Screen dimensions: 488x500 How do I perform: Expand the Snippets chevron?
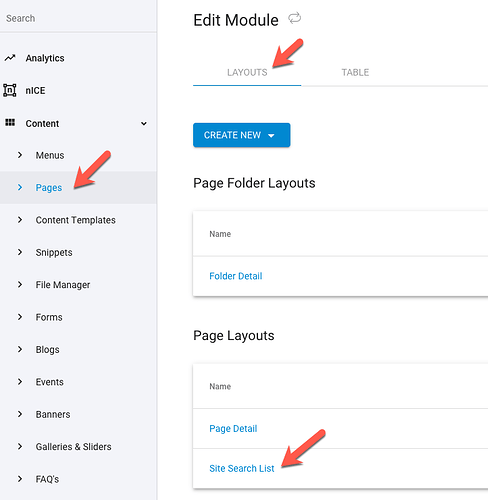[20, 252]
